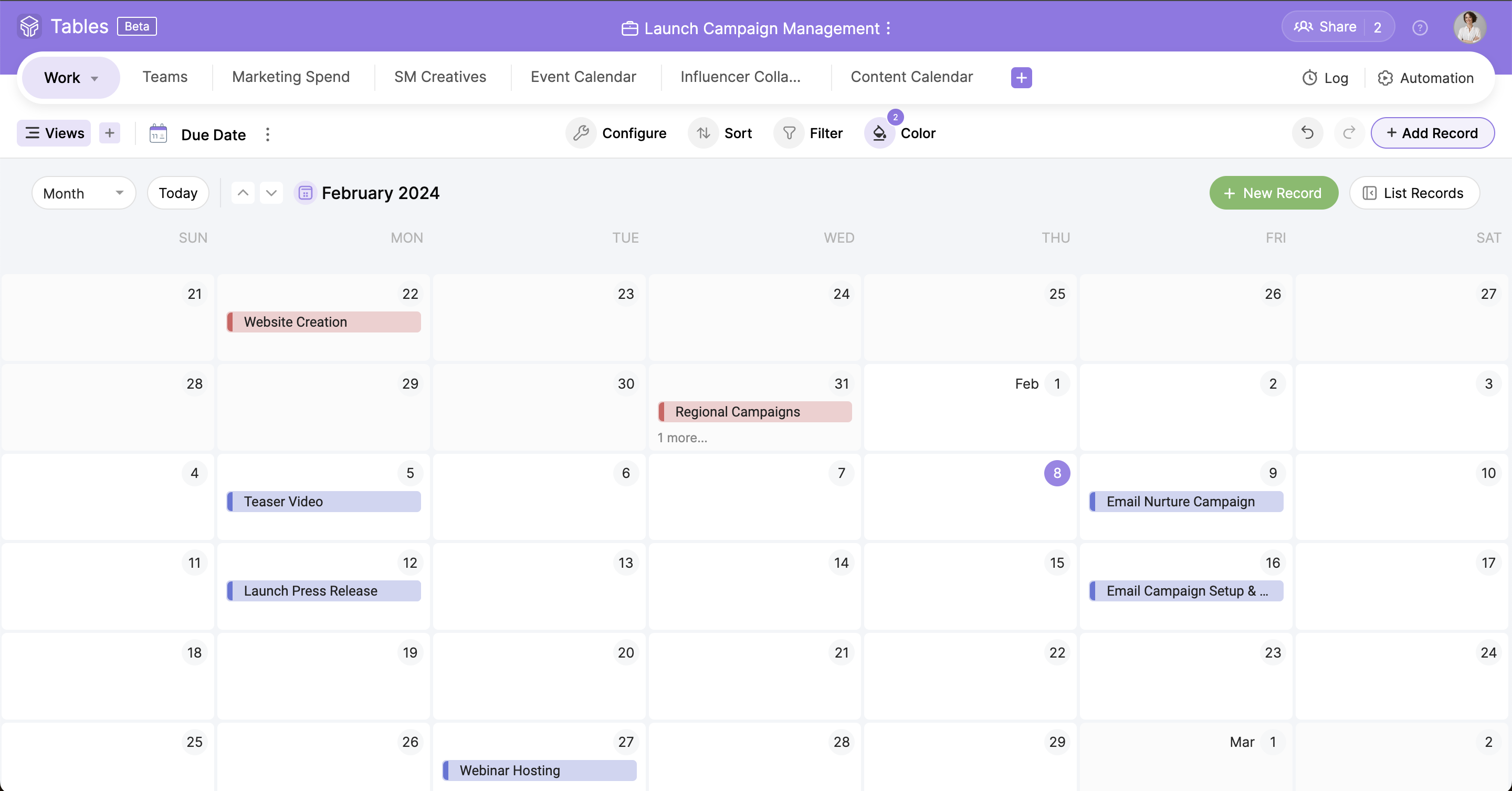Click the New Record button

(1273, 193)
